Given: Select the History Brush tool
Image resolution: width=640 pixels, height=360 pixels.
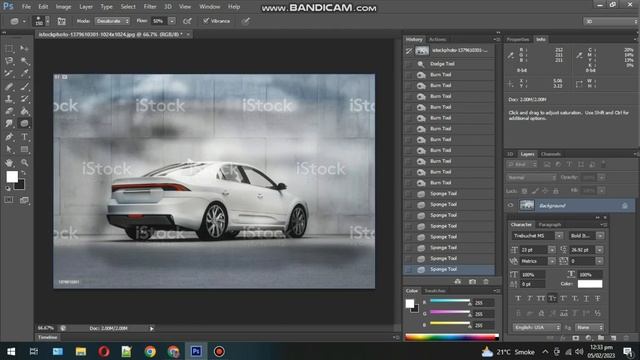Looking at the screenshot, I should [x=24, y=99].
